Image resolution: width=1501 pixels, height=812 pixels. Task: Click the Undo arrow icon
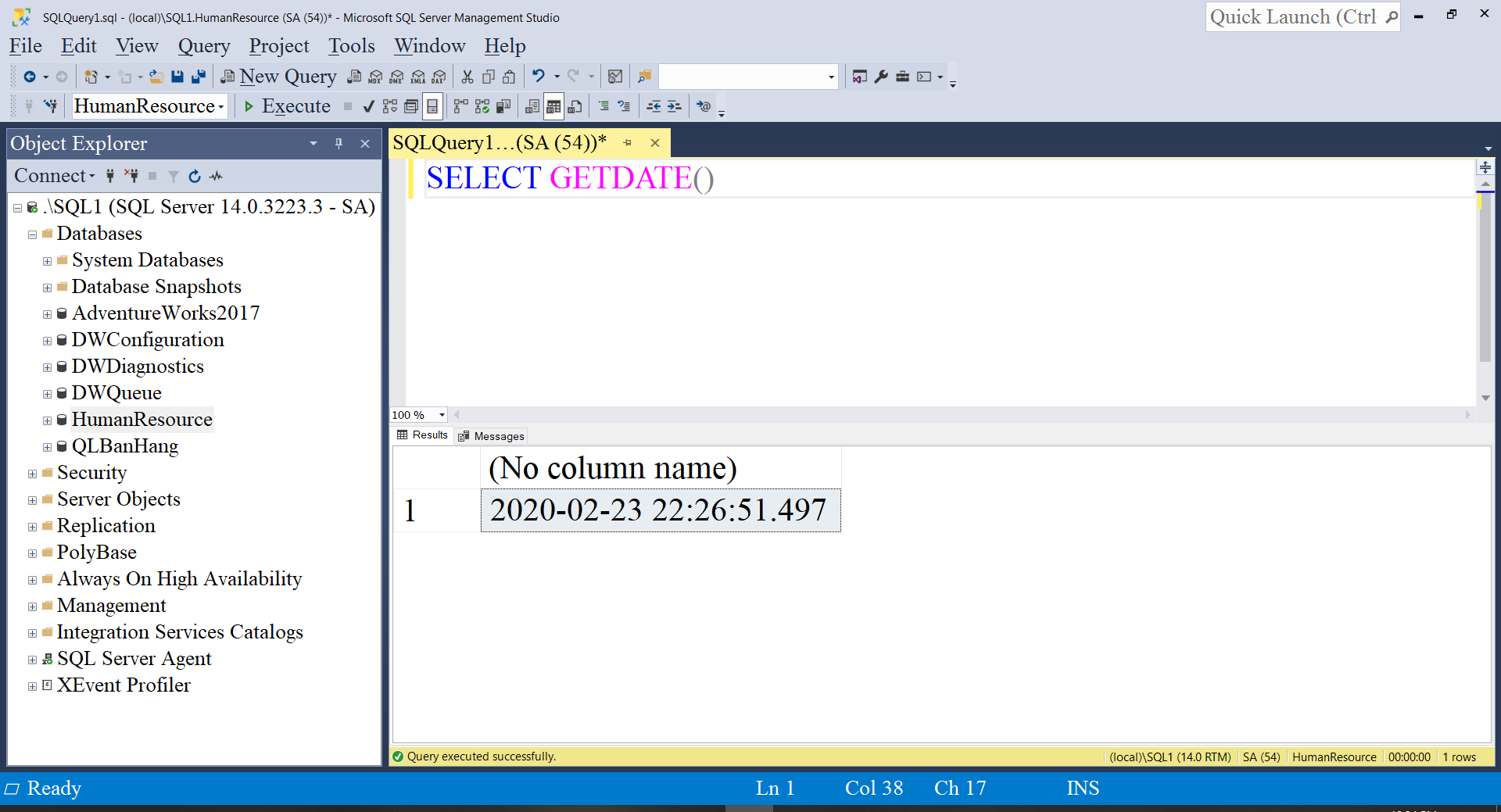(x=539, y=76)
